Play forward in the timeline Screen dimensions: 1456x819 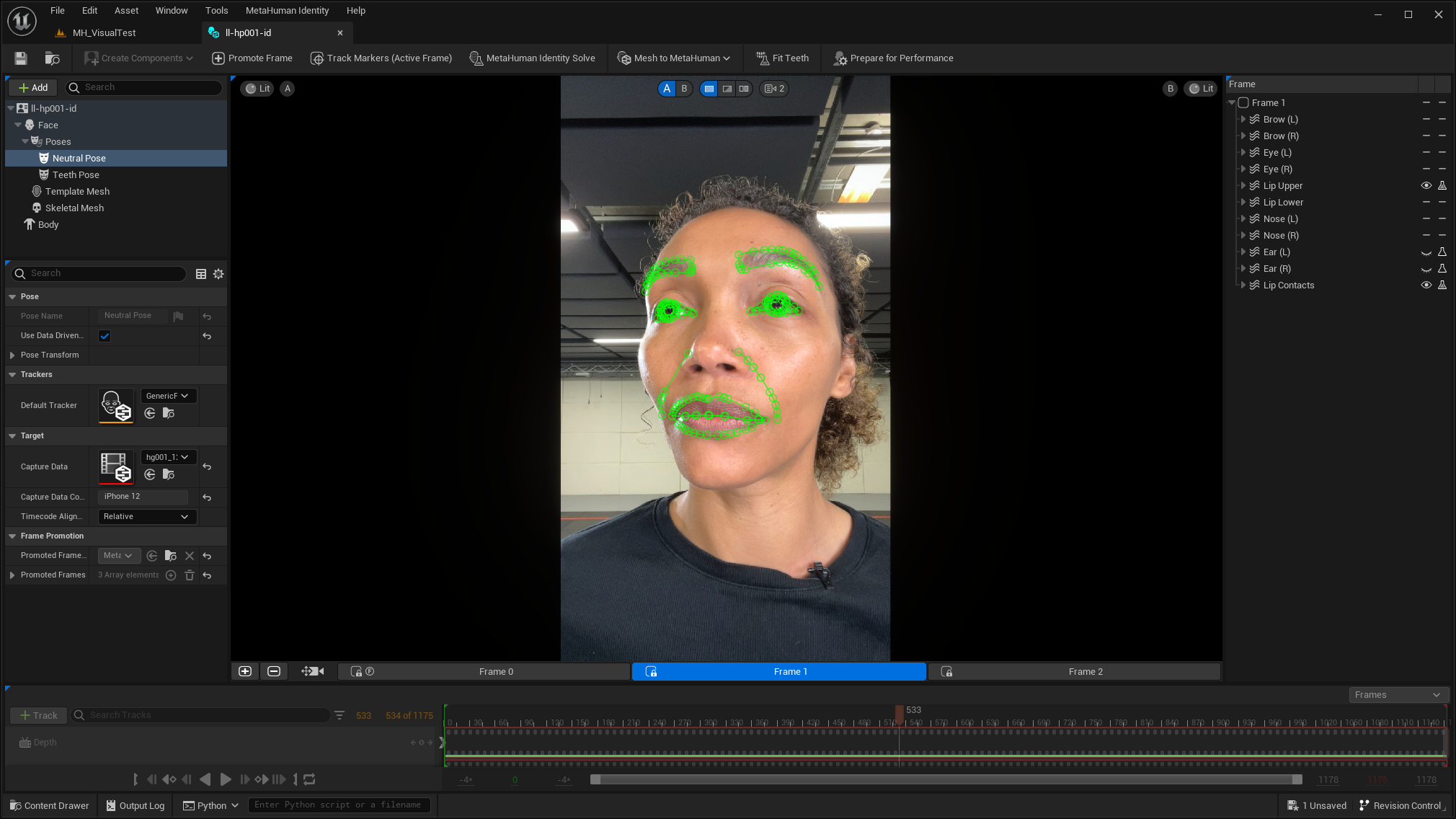[226, 779]
